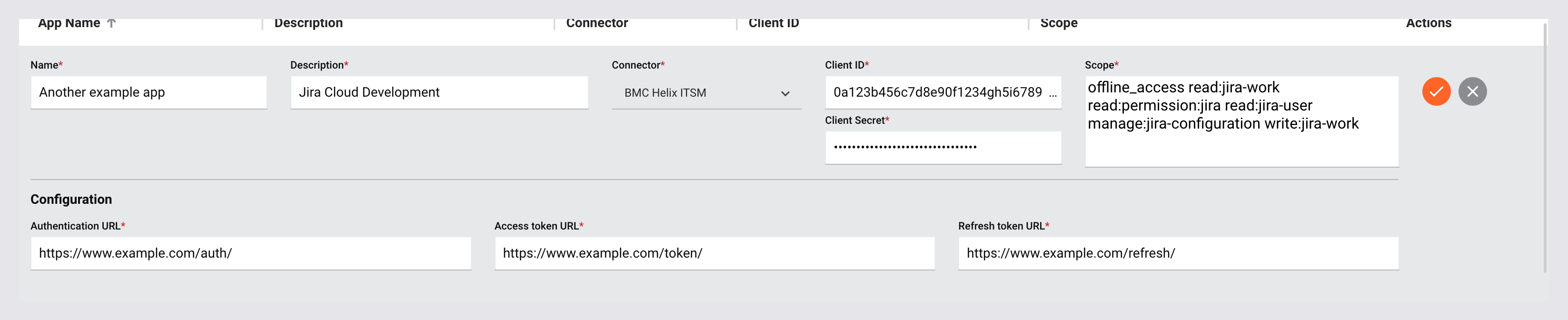Screen dimensions: 1568x320
Task: Select the Authentication URL field
Action: [251, 253]
